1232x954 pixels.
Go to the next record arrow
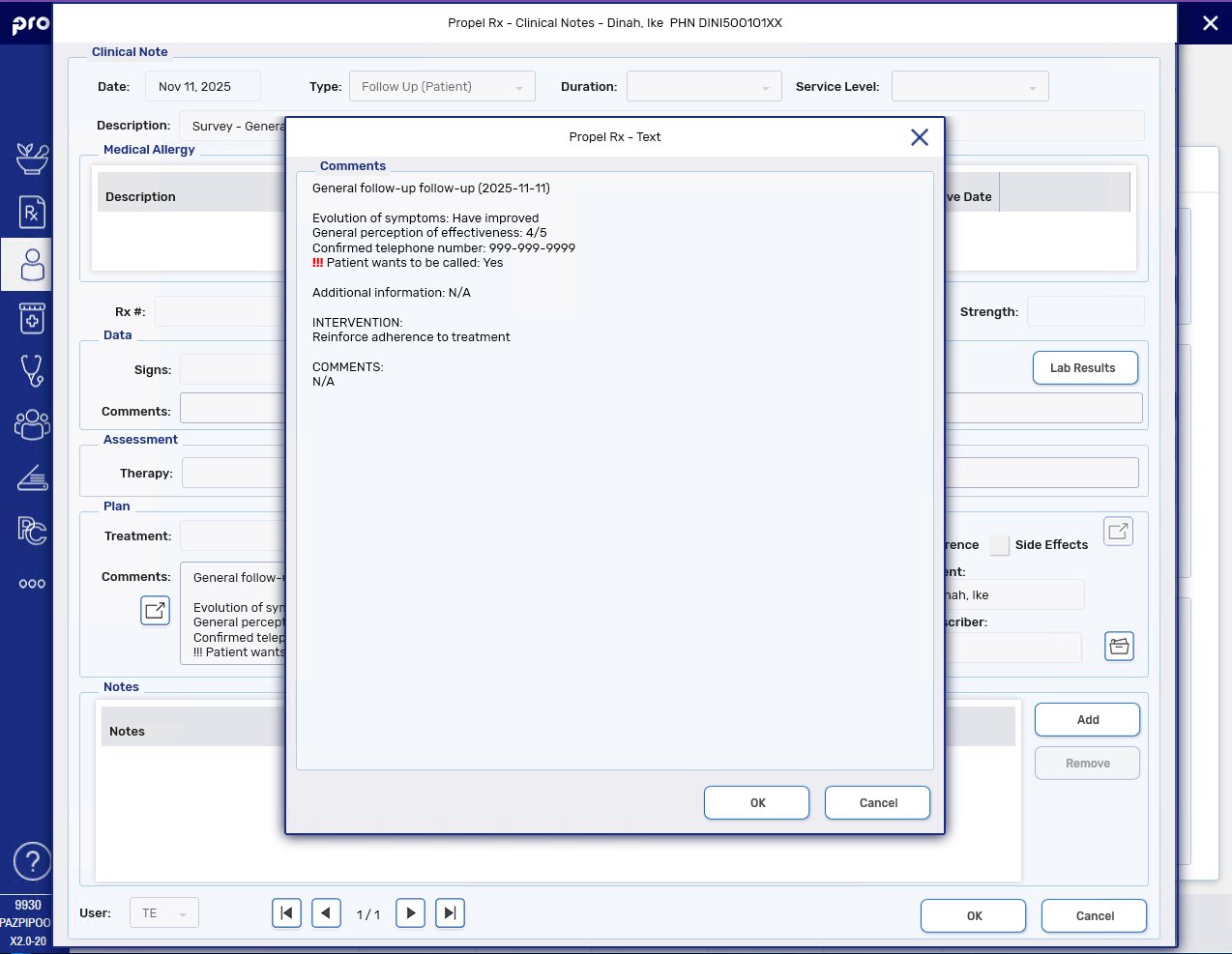coord(411,913)
